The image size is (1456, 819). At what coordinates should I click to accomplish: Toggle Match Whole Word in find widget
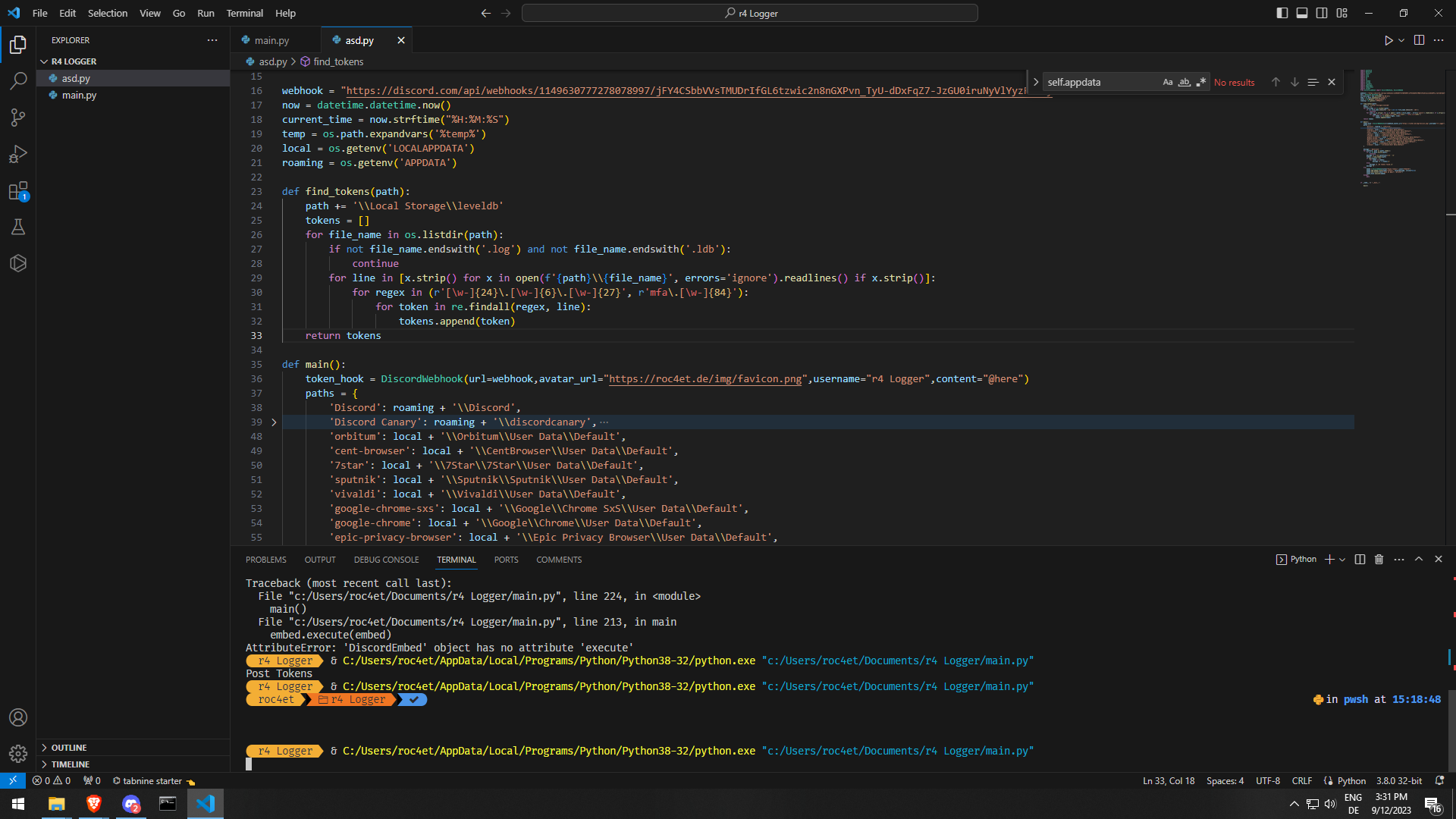coord(1184,82)
